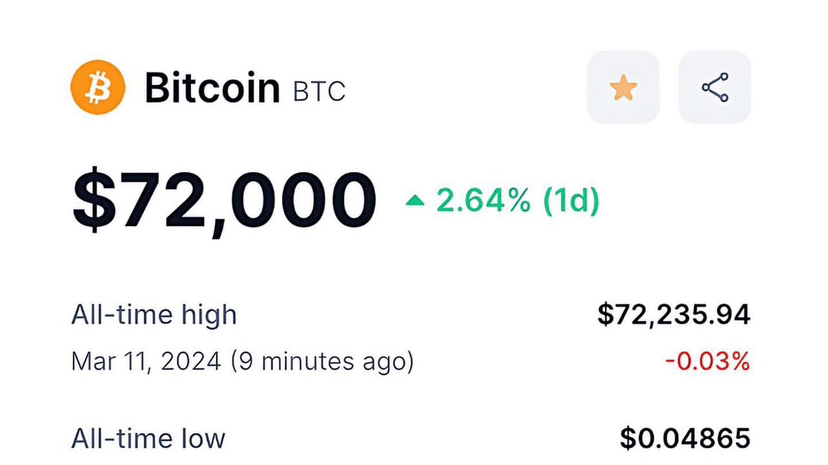Toggle the star favorite button

point(623,88)
